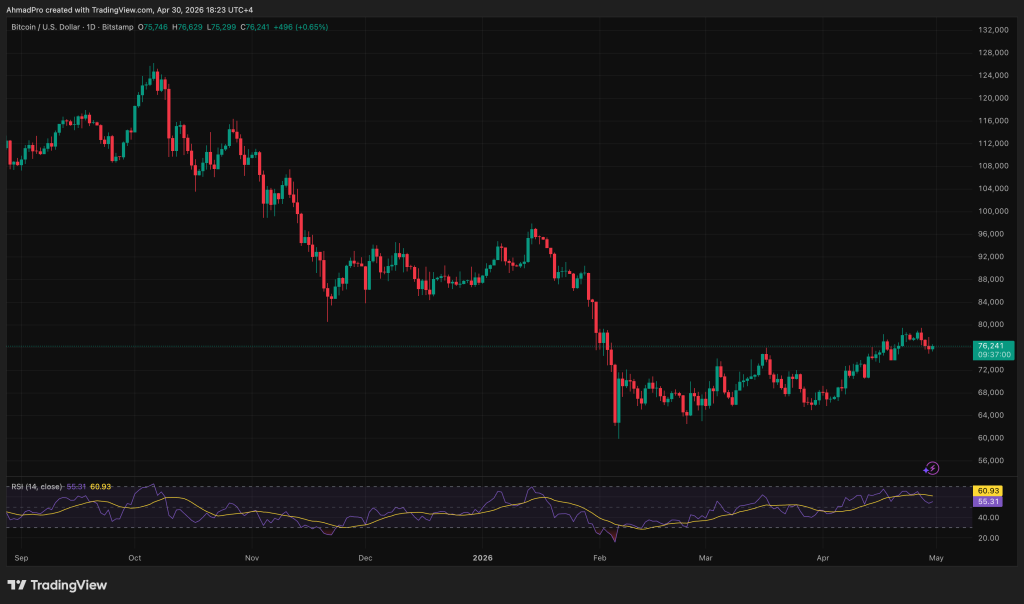The image size is (1024, 604).
Task: Click the Open value O75,746 in legend
Action: (155, 27)
